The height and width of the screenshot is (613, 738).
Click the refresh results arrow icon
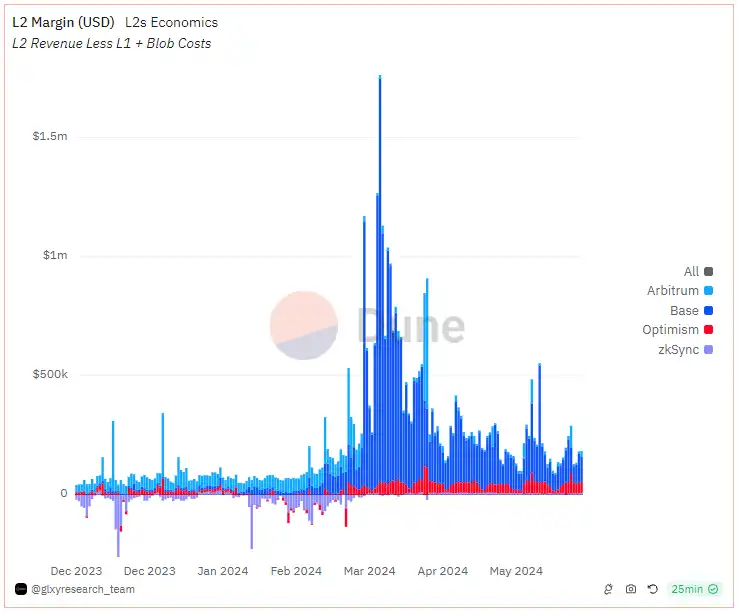click(x=653, y=590)
